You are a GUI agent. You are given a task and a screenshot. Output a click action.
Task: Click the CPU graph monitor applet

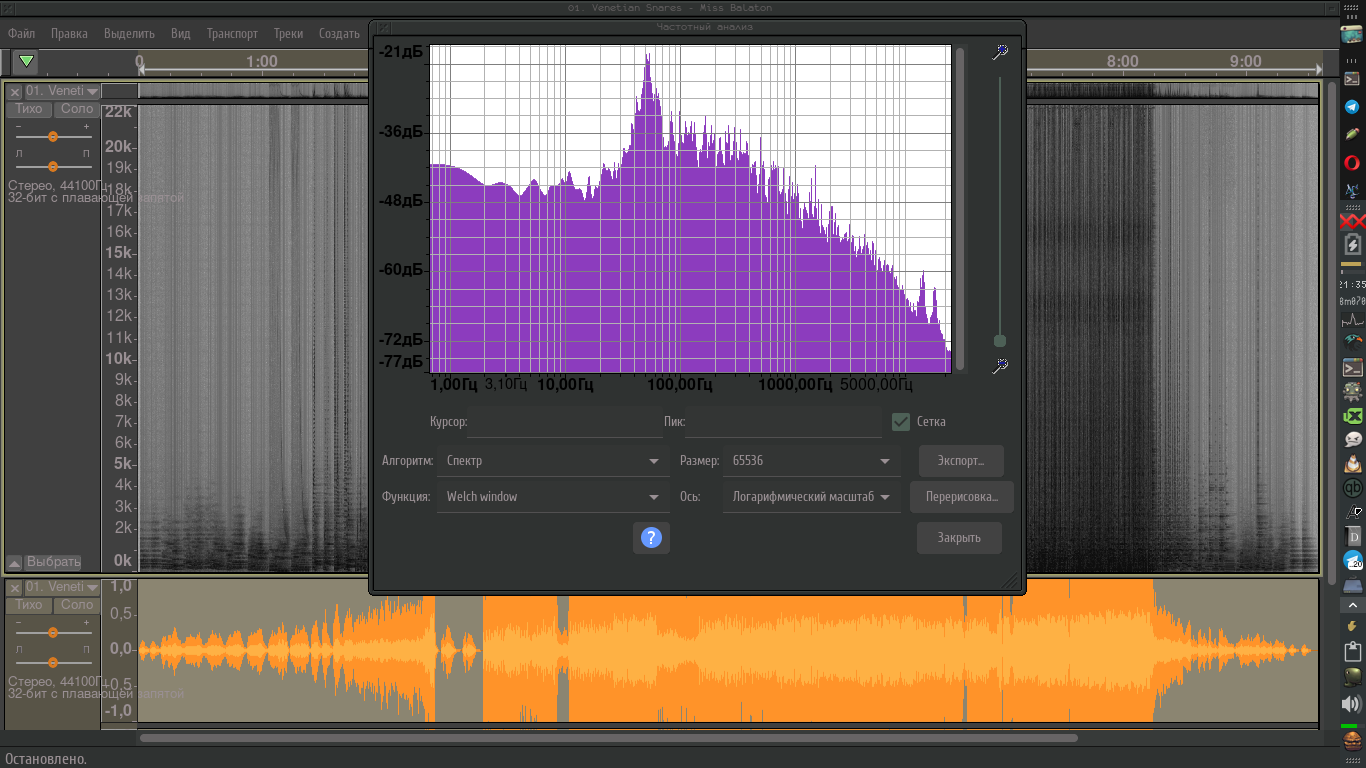[x=1352, y=320]
